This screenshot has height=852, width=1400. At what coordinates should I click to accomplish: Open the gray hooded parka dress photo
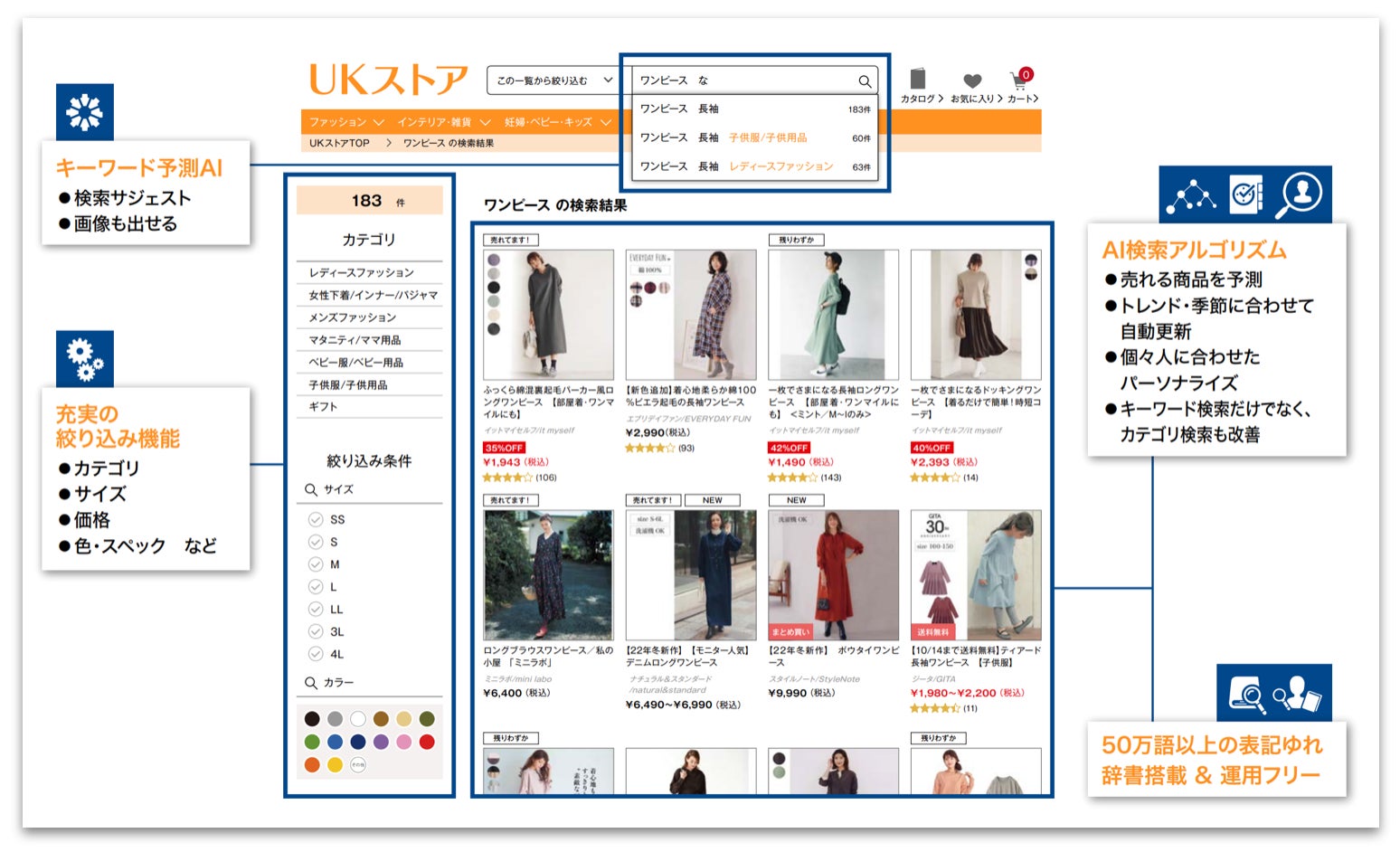pyautogui.click(x=549, y=315)
